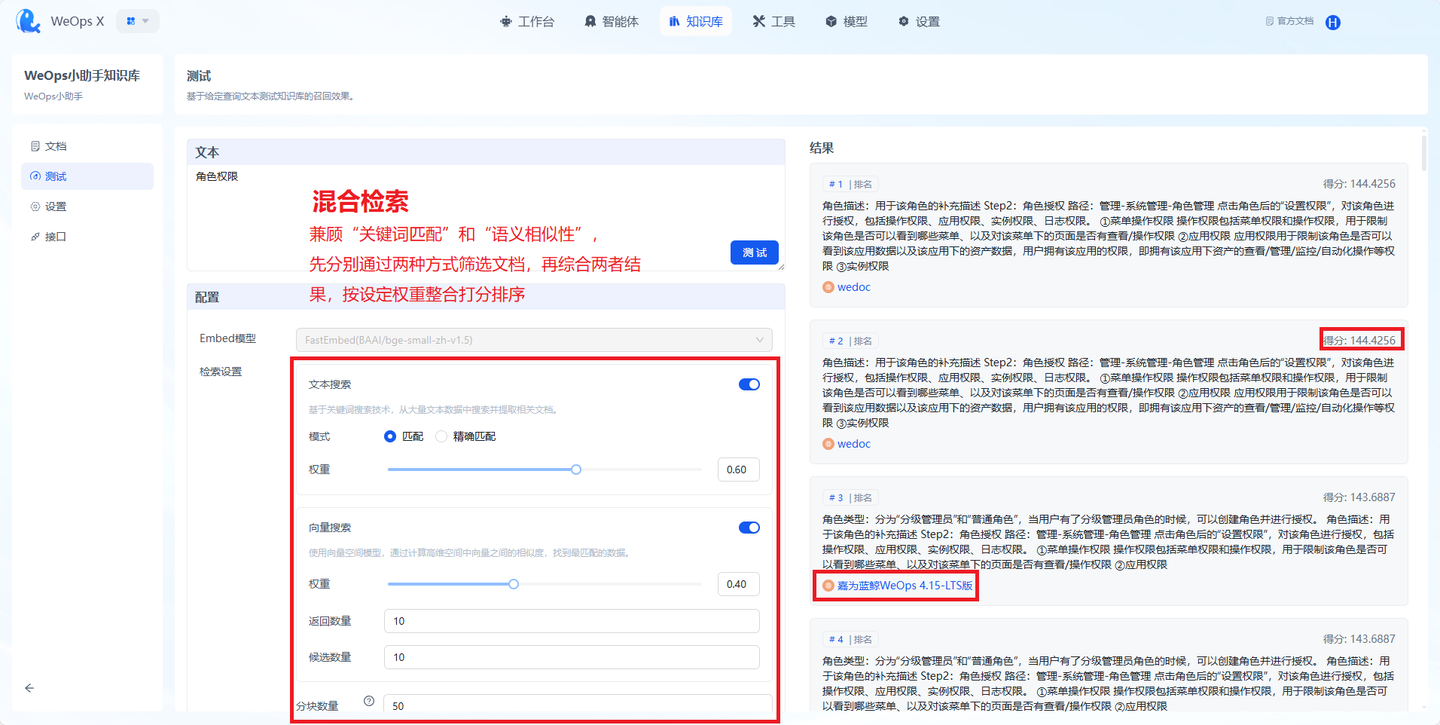This screenshot has height=725, width=1440.
Task: Click the 智能体 robot icon
Action: click(x=591, y=21)
